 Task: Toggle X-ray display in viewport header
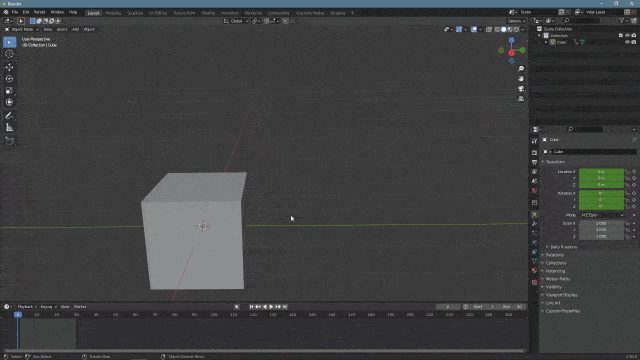489,29
